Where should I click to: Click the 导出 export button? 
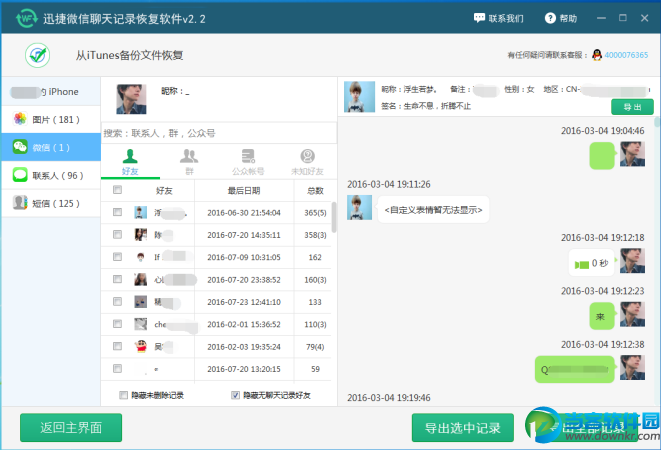[632, 107]
